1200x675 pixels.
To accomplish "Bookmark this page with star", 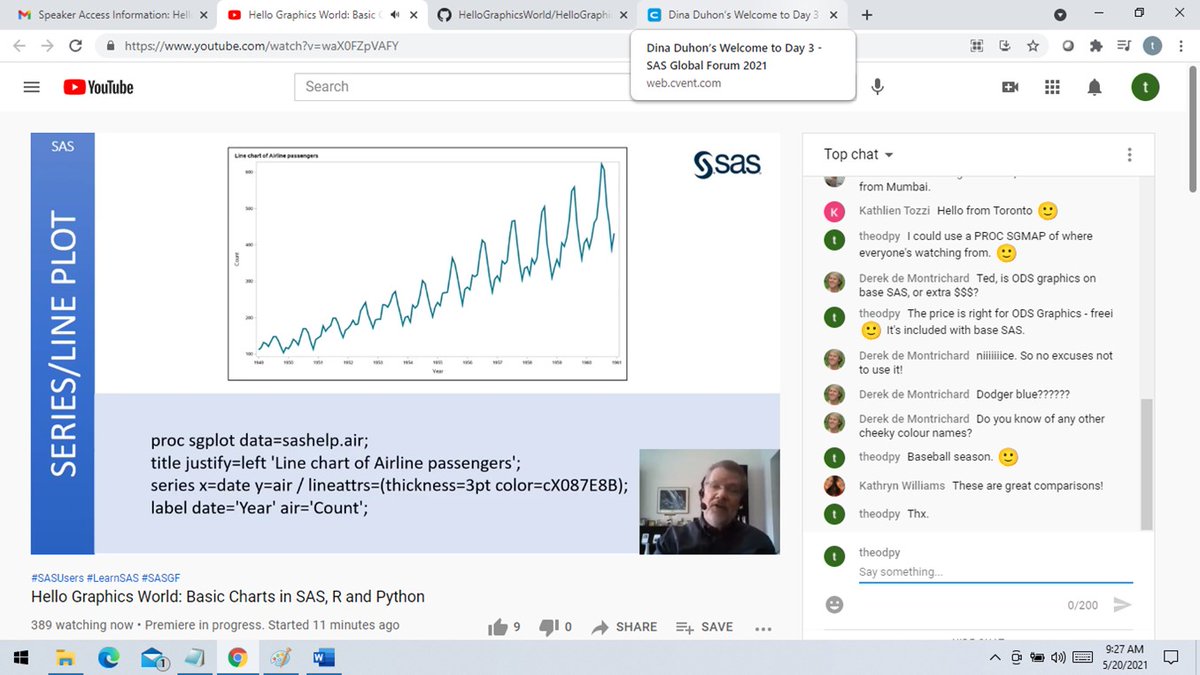I will 1032,46.
